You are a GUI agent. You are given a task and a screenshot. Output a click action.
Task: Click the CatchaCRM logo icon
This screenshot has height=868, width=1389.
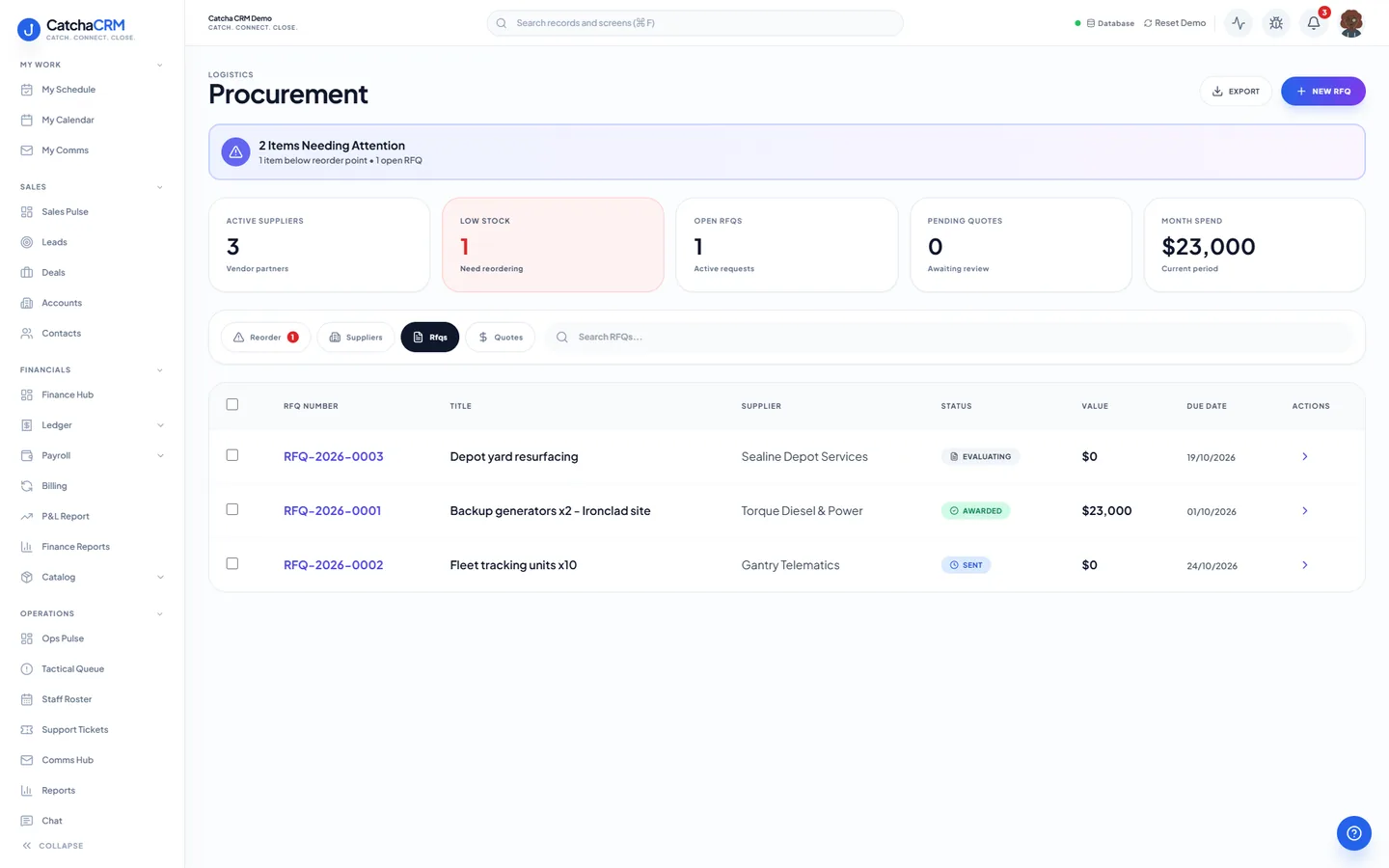click(x=29, y=30)
